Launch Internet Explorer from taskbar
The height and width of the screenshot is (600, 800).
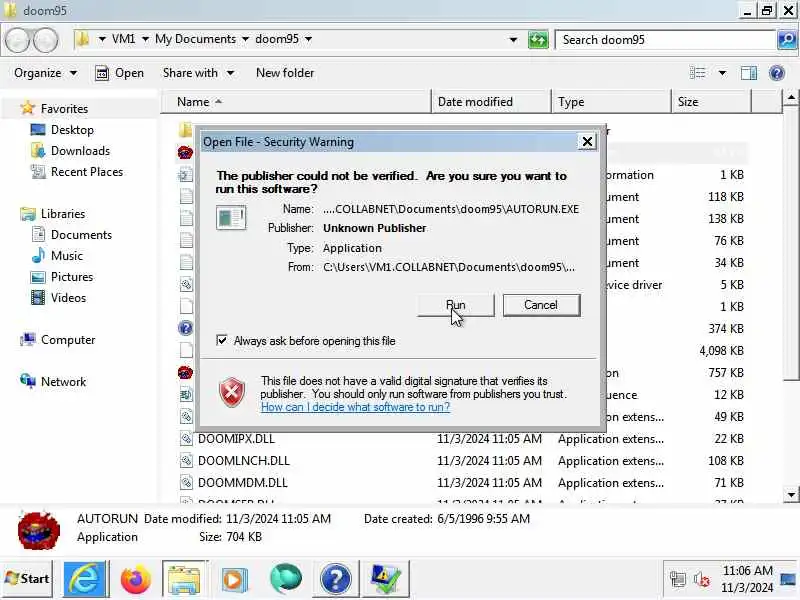(x=84, y=579)
